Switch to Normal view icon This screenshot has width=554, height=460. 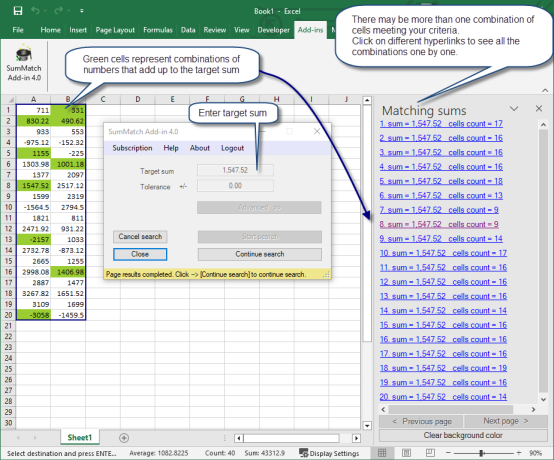pos(382,453)
